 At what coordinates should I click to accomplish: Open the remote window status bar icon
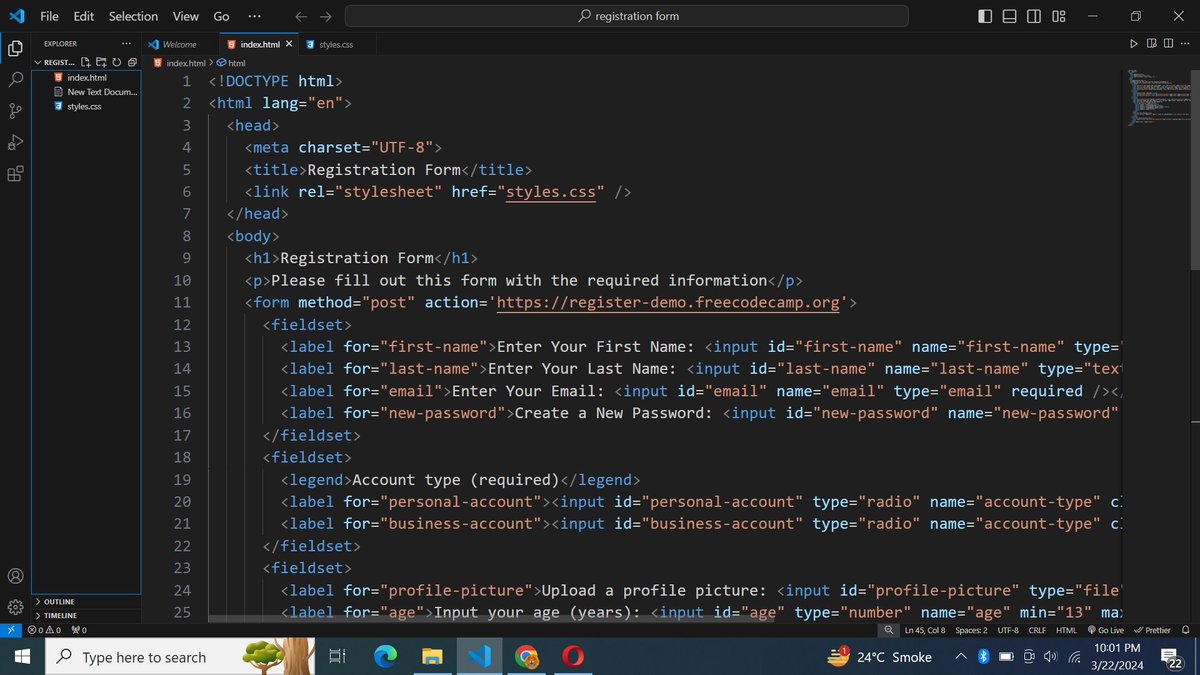click(x=10, y=630)
